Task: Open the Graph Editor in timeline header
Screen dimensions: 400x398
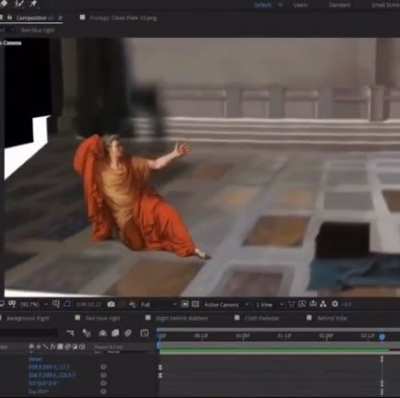Action: click(x=144, y=333)
